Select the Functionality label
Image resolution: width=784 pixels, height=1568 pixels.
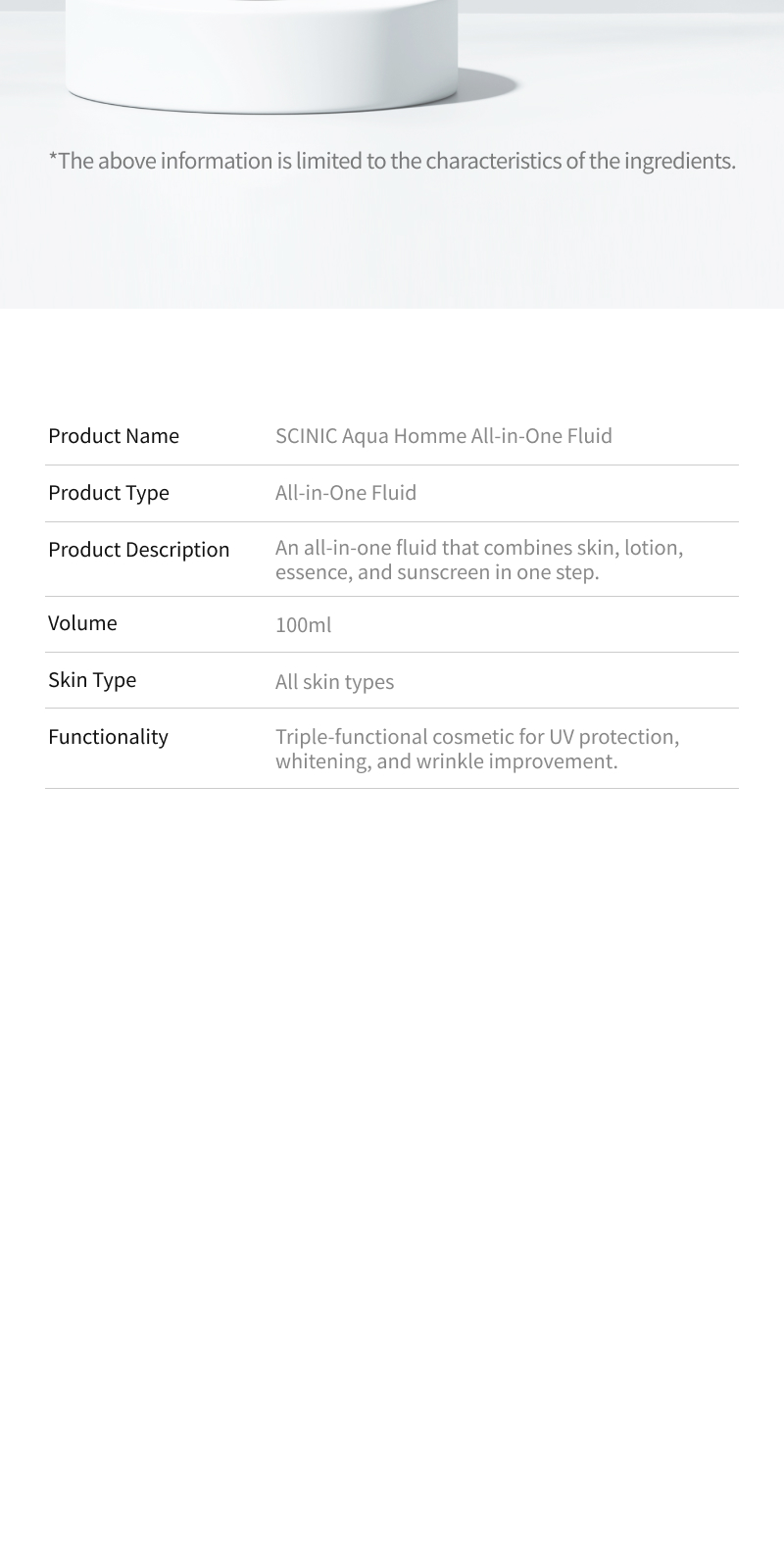click(108, 737)
